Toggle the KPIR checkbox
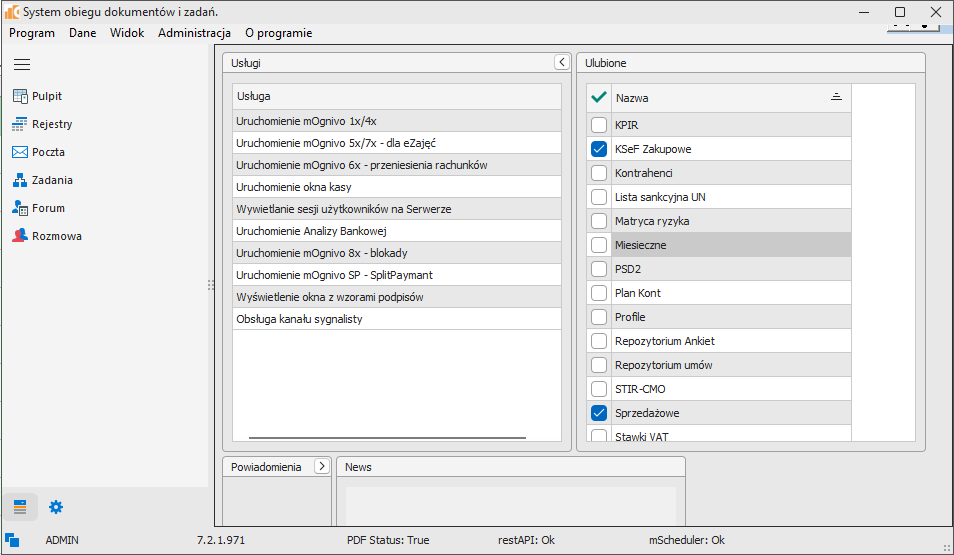The height and width of the screenshot is (555, 954). pos(599,125)
